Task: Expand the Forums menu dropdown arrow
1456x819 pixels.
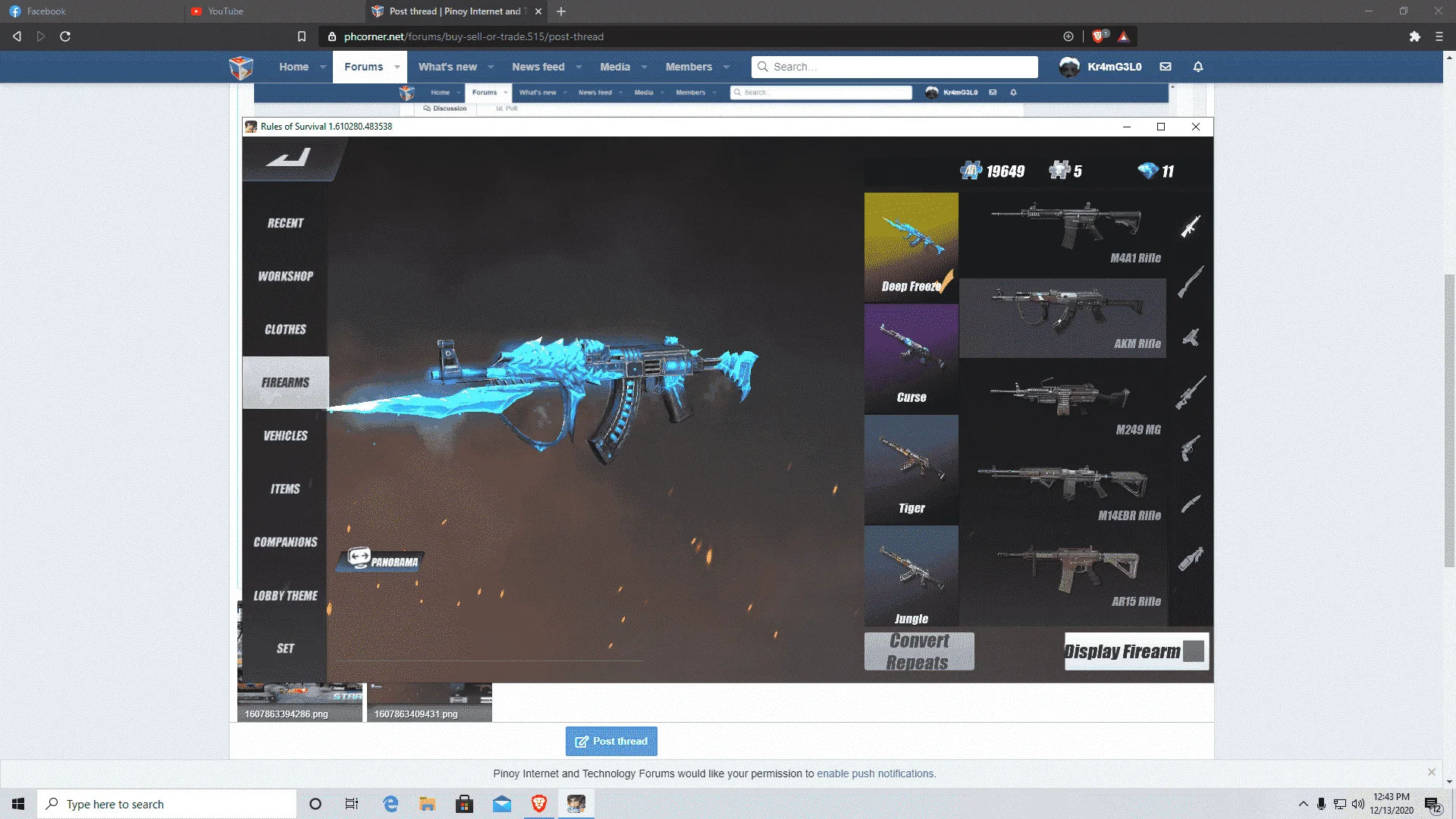Action: click(397, 67)
